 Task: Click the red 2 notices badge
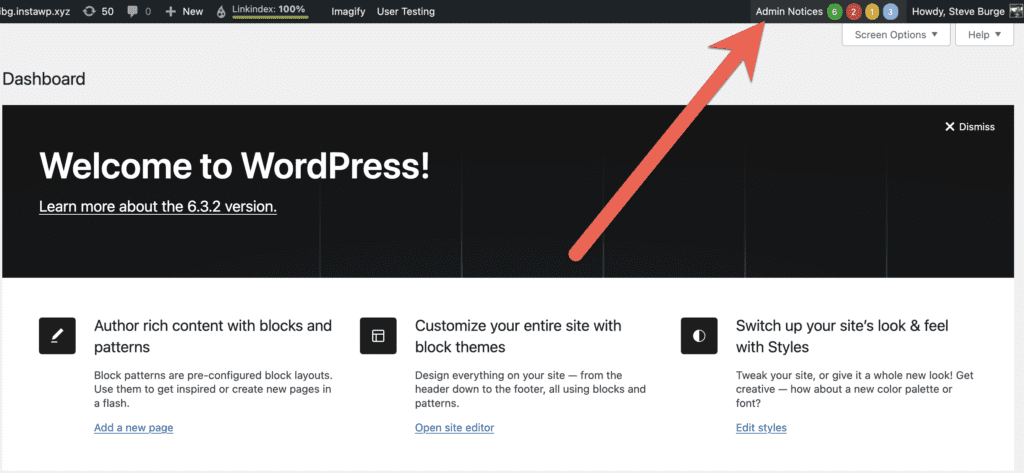click(x=853, y=12)
